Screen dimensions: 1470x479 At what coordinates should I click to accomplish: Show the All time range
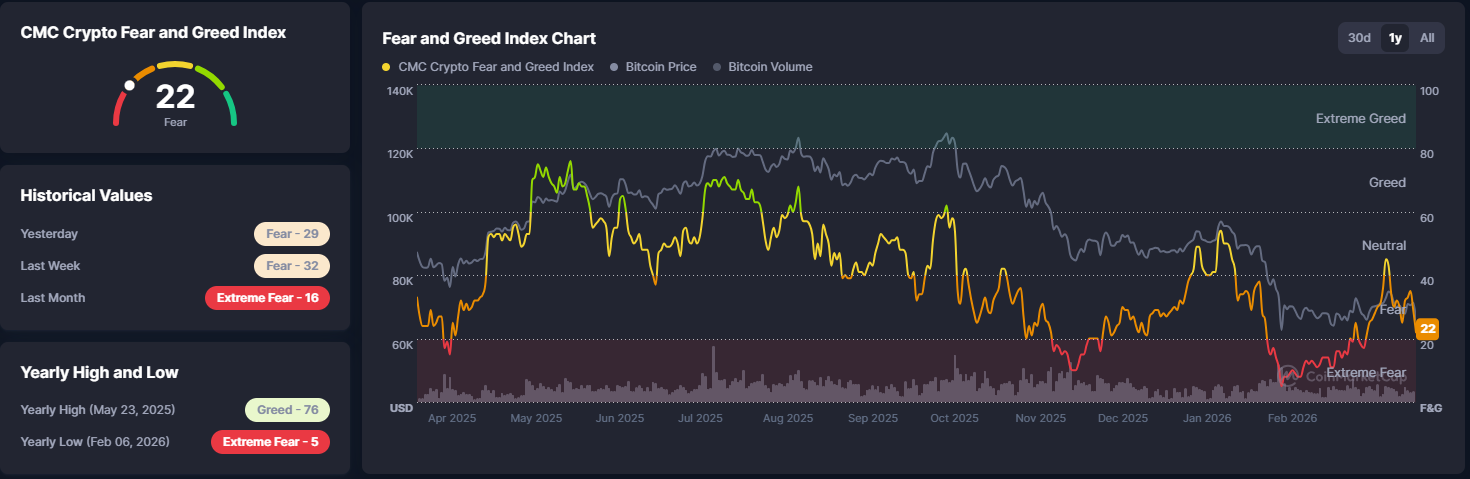coord(1427,38)
